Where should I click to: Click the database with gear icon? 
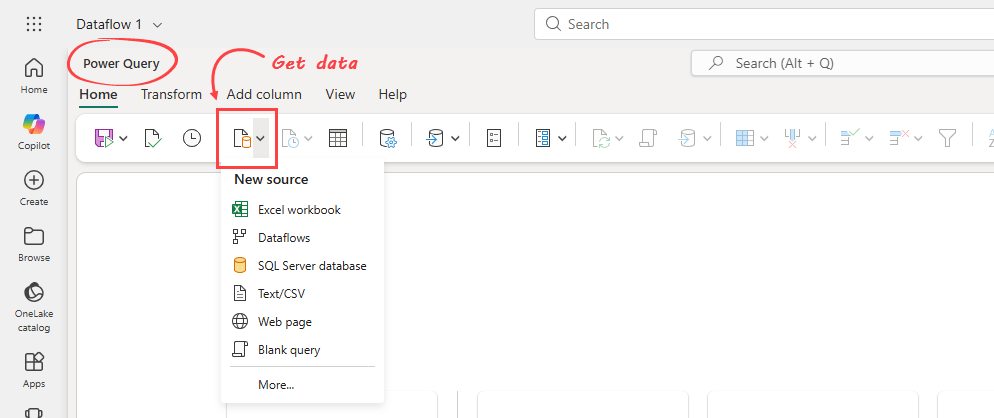click(x=387, y=138)
